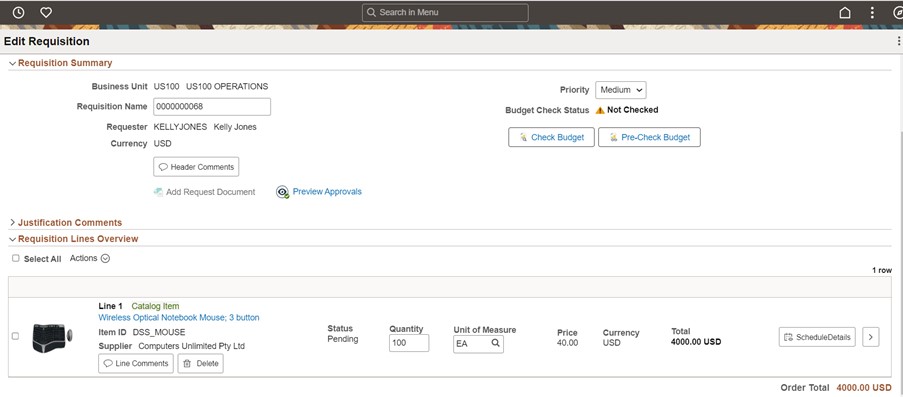Click into the Search in Menu field

[445, 12]
